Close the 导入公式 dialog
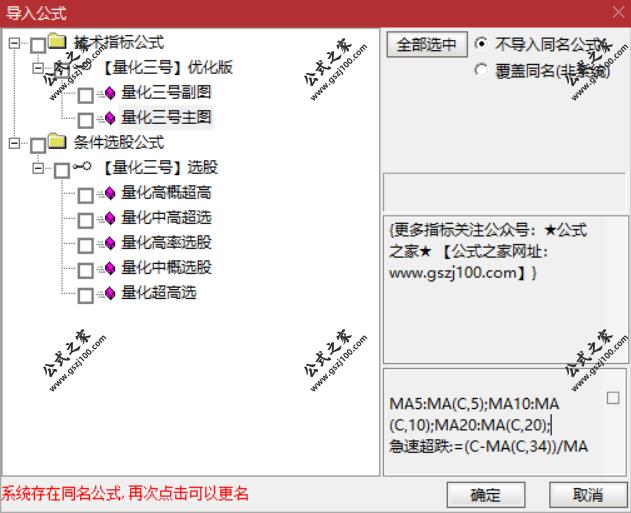 click(x=619, y=12)
